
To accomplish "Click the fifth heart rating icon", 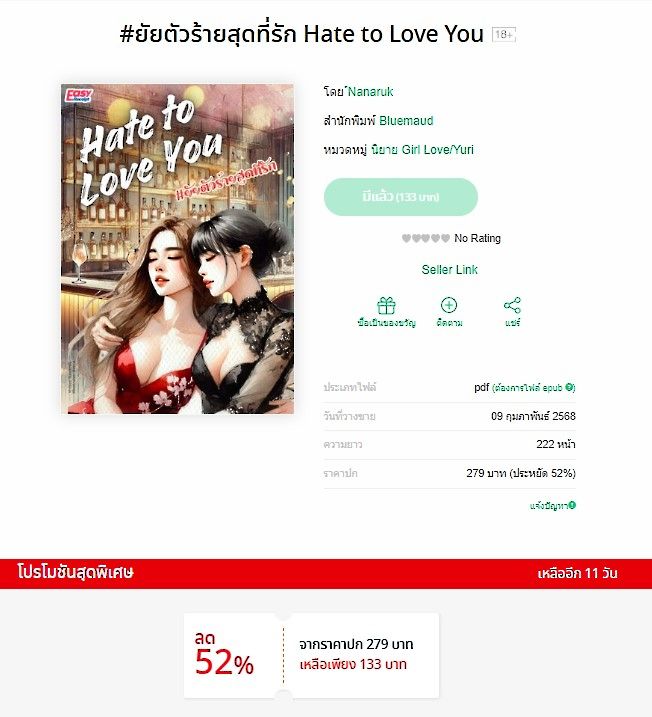I will (x=445, y=238).
